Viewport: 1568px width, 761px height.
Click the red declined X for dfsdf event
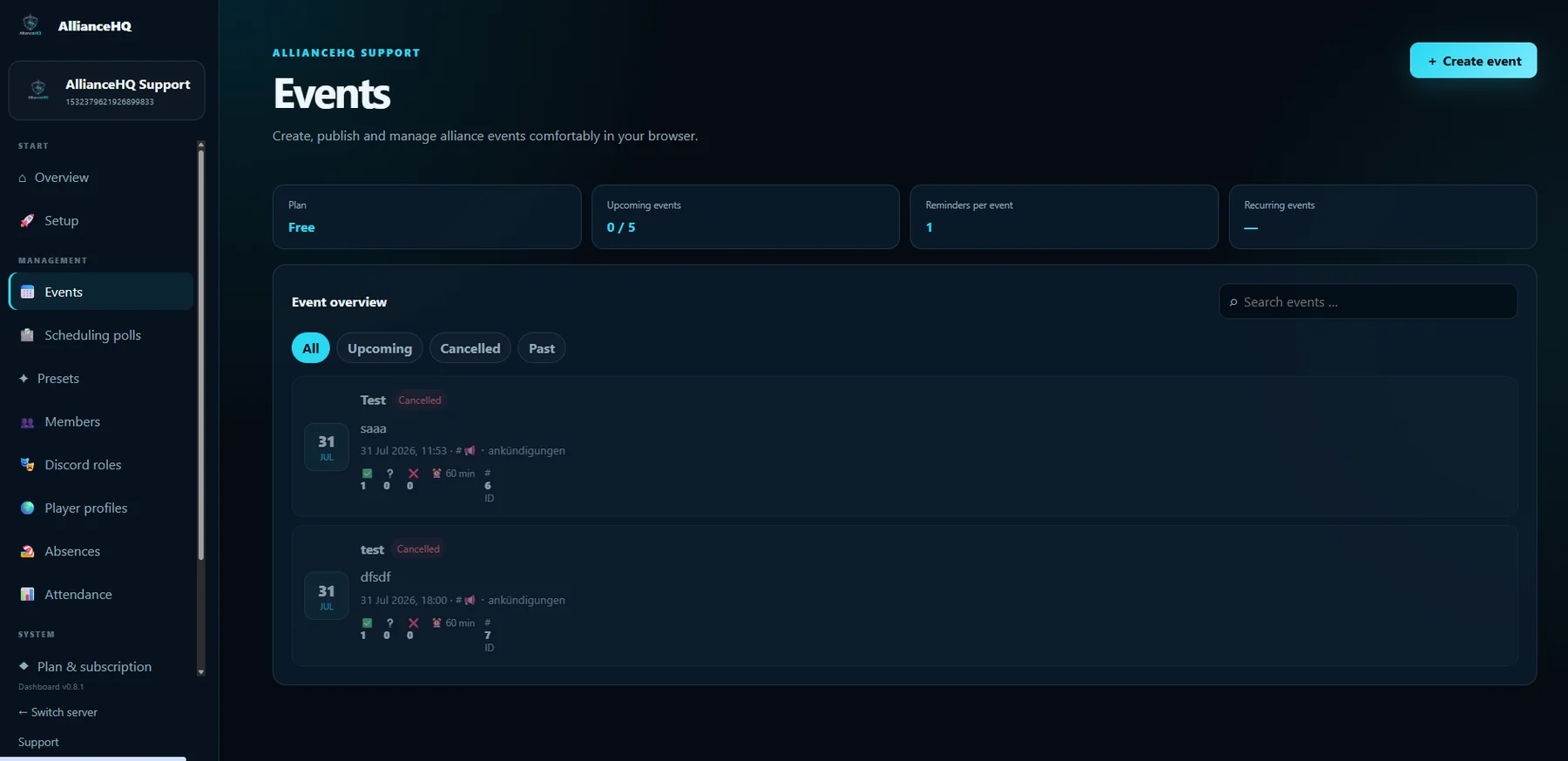[413, 623]
